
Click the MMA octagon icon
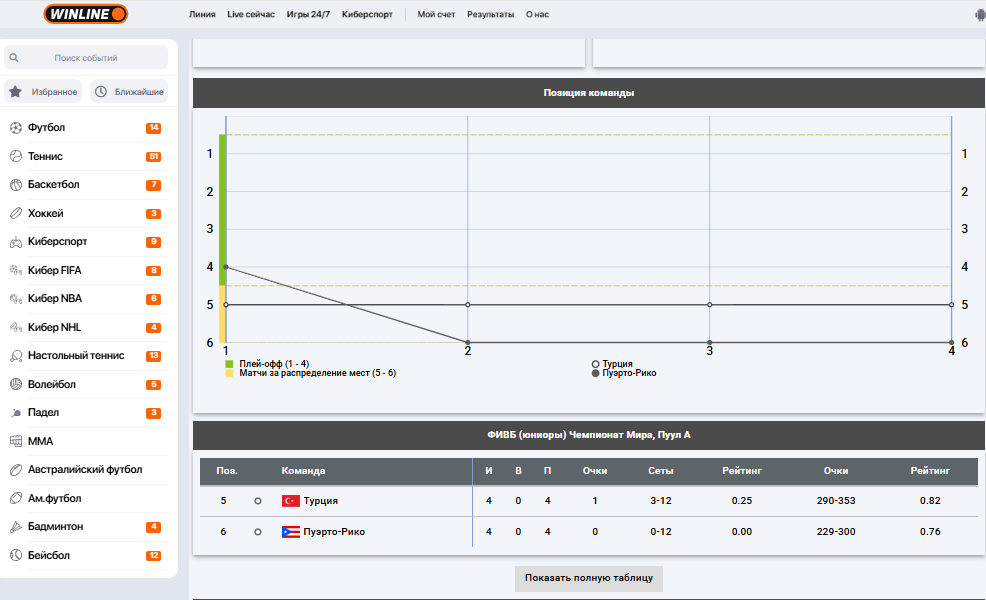[16, 441]
